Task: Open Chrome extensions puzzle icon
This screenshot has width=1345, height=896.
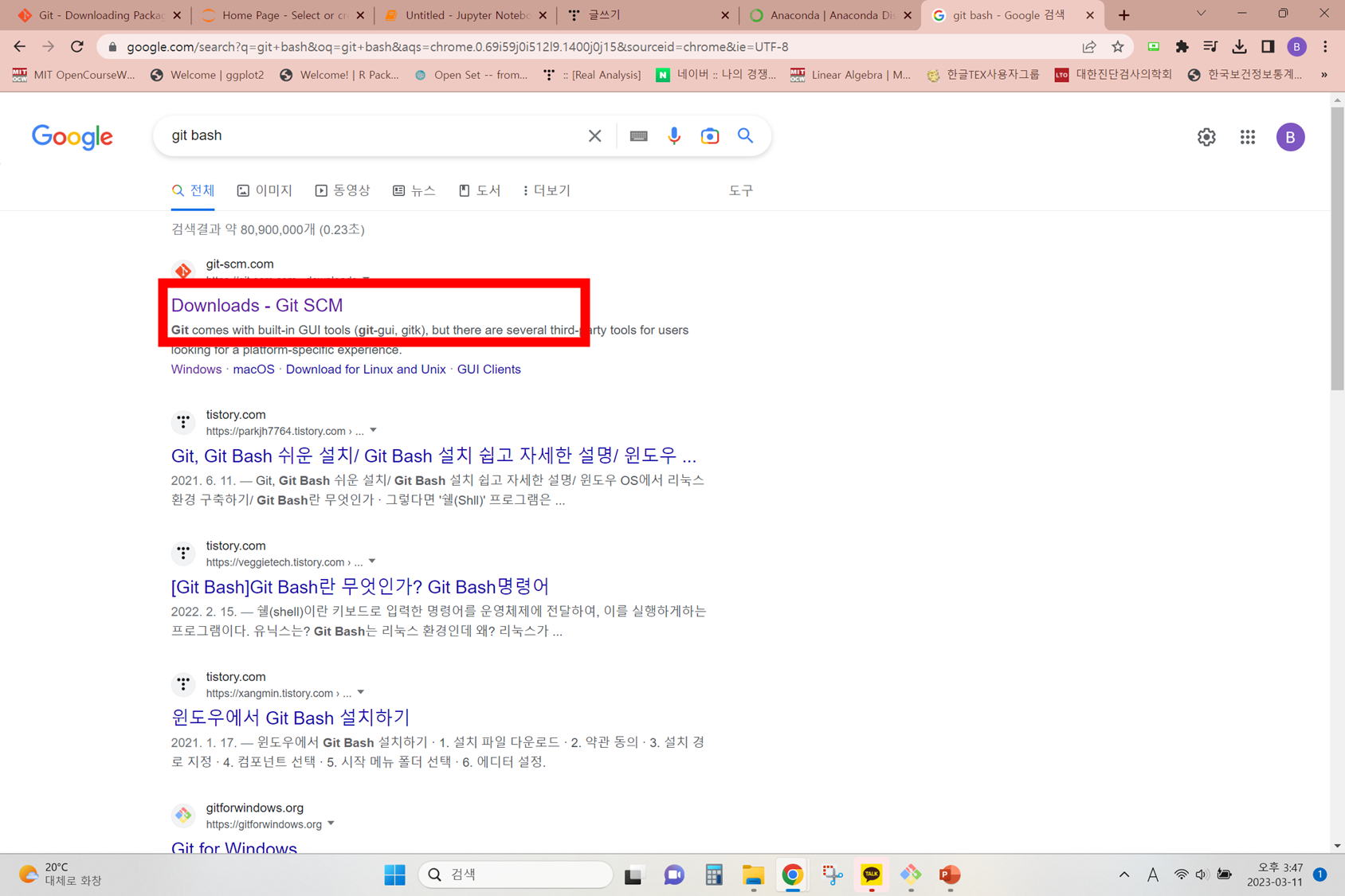Action: (x=1182, y=47)
